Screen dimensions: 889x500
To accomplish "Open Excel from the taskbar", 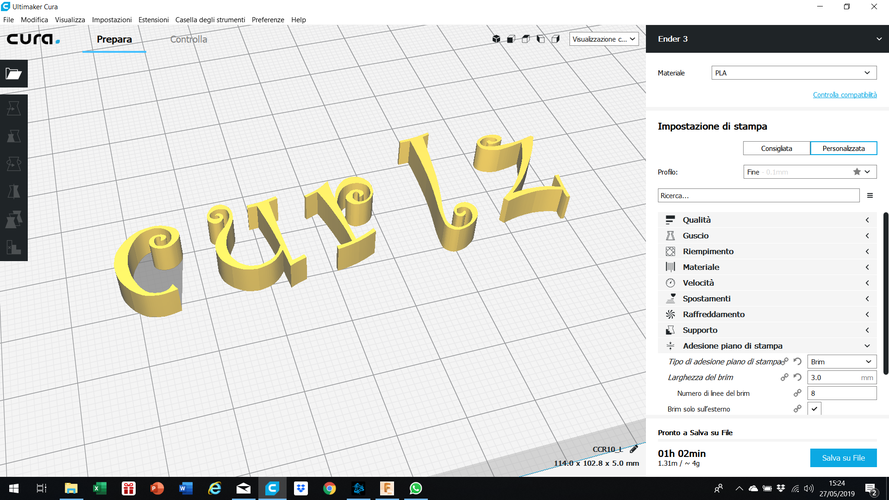I will tap(100, 488).
